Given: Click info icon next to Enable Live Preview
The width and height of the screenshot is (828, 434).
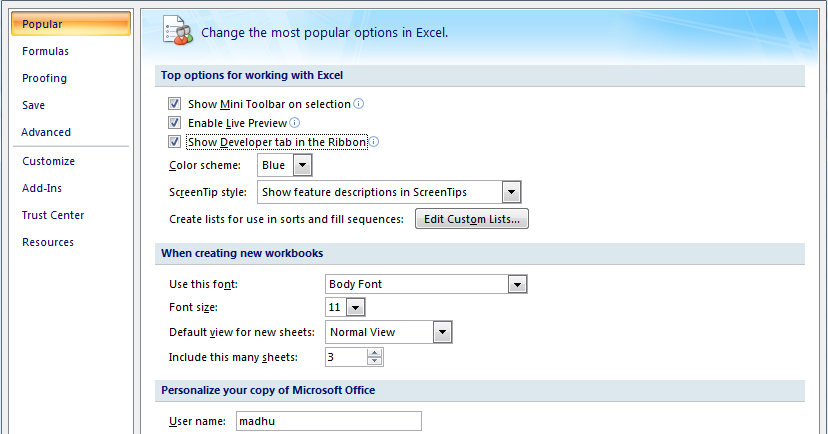Looking at the screenshot, I should (x=294, y=123).
